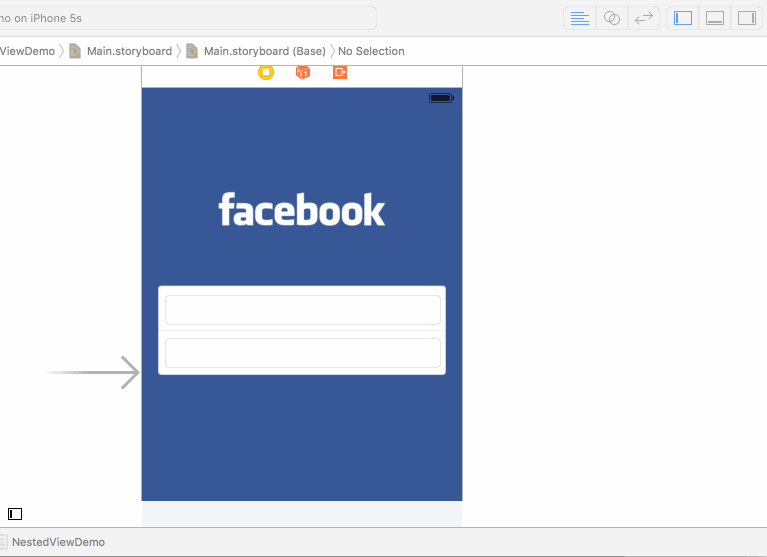Toggle the Debug area panel

715,19
